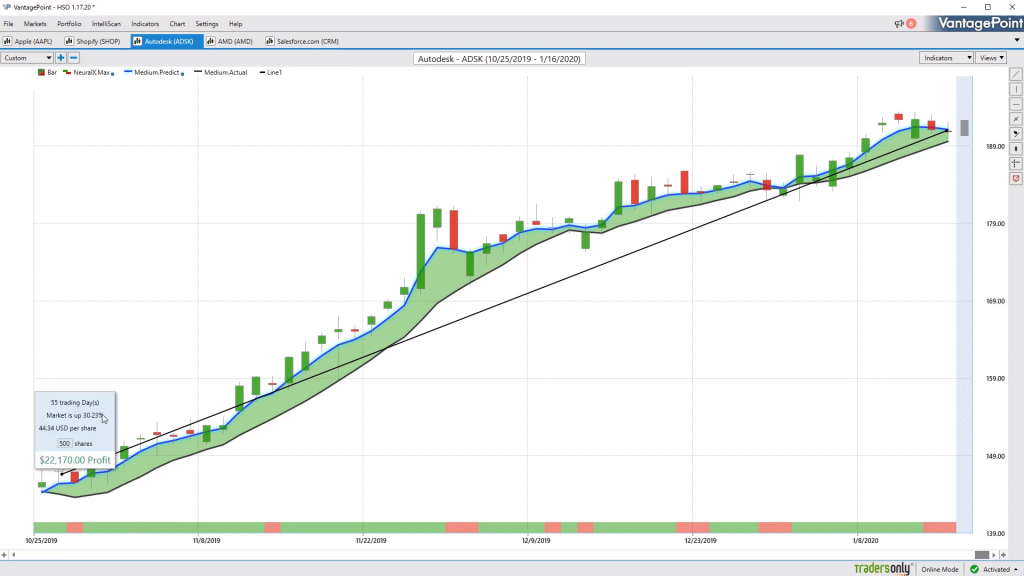Edit the 500 shares input field
This screenshot has height=576, width=1024.
[x=64, y=443]
